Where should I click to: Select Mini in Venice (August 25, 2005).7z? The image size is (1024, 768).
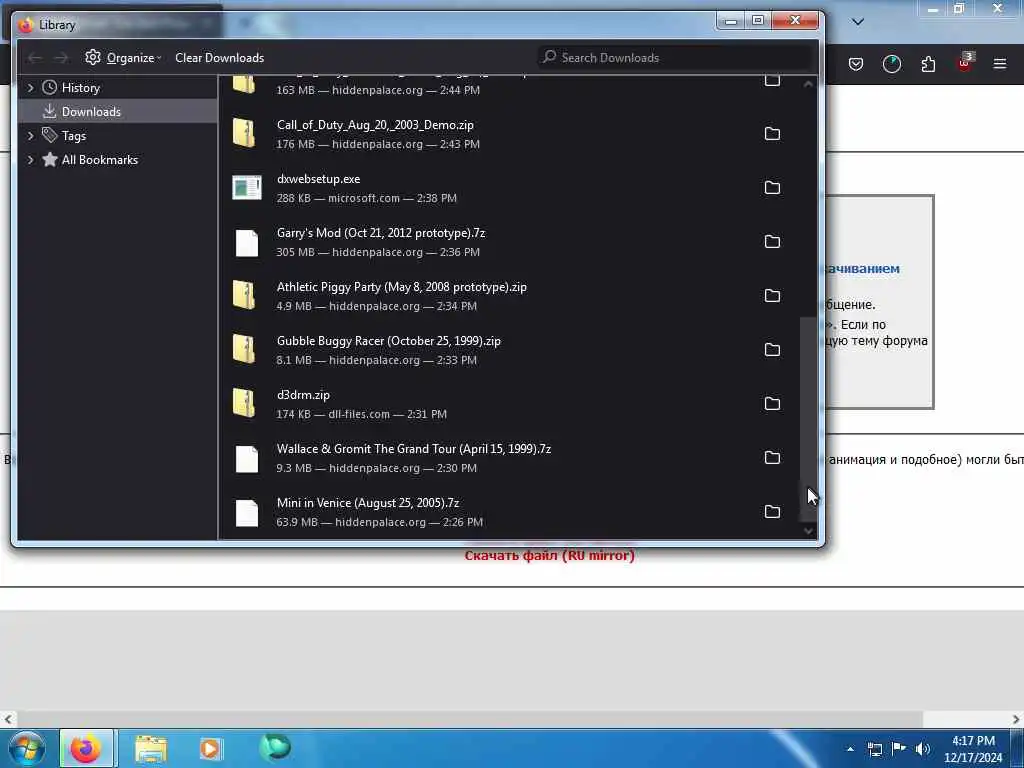pos(509,512)
